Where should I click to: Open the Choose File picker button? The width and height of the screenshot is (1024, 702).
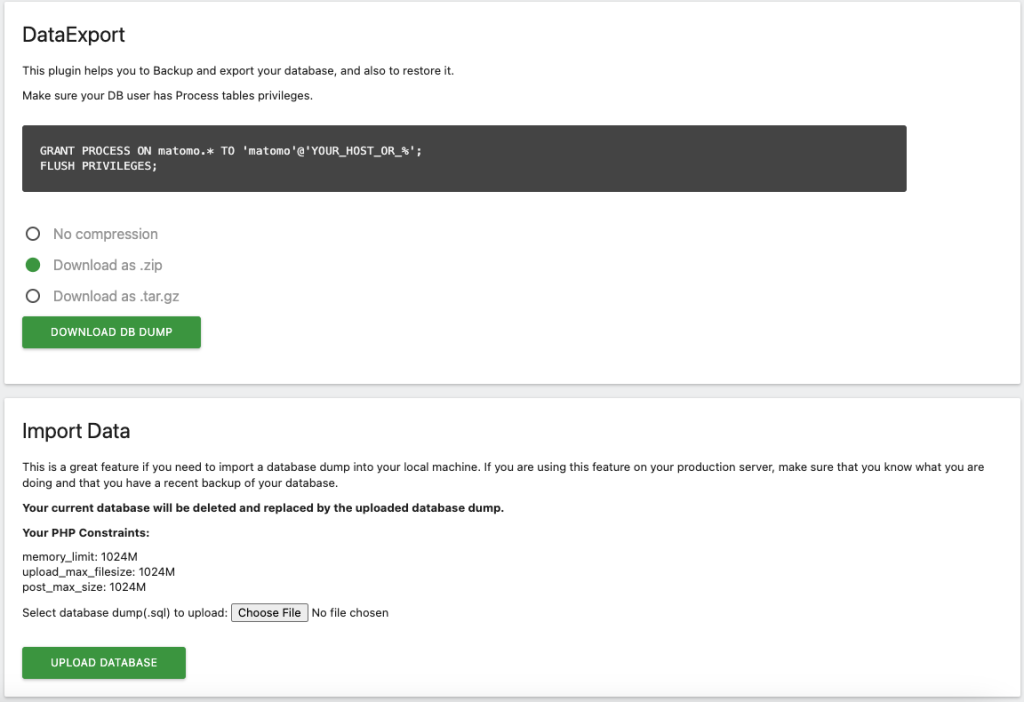269,613
